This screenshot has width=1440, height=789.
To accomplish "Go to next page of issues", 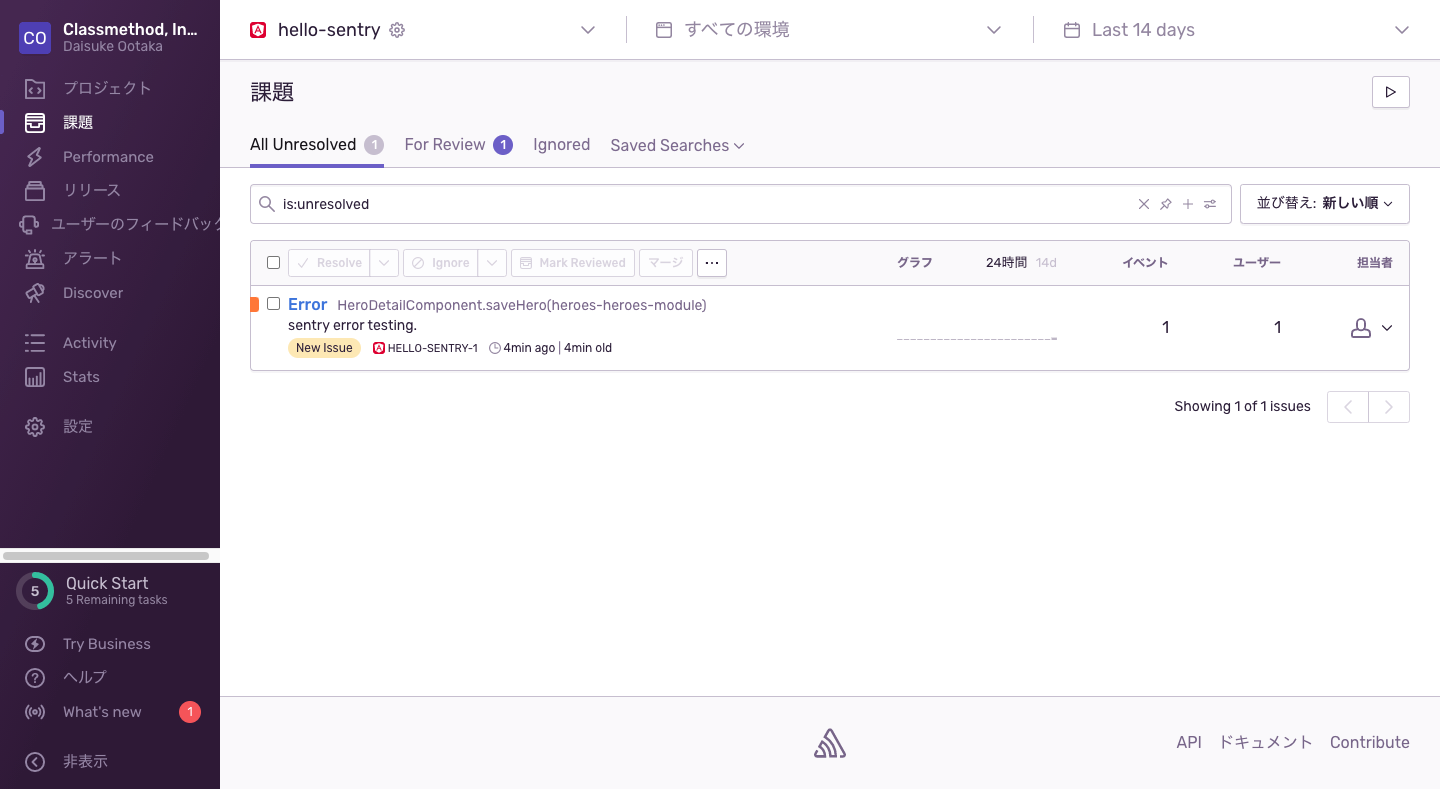I will pyautogui.click(x=1389, y=407).
